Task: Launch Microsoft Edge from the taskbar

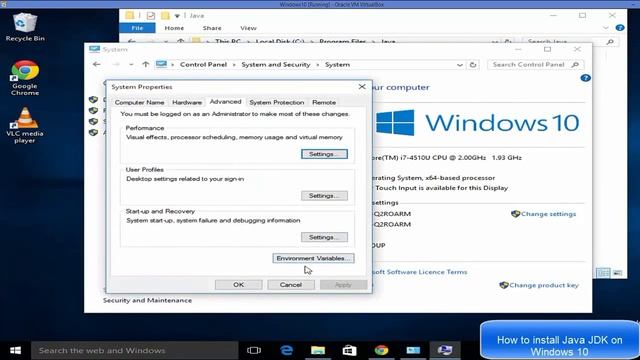Action: click(x=287, y=350)
